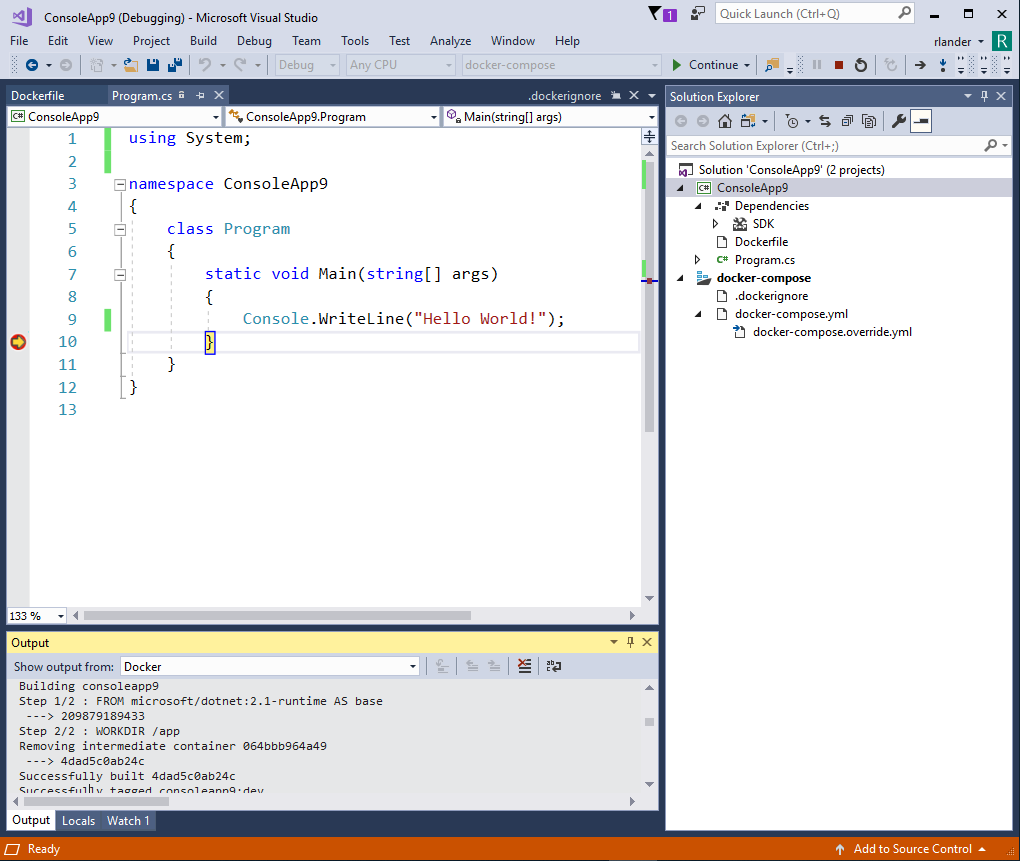The height and width of the screenshot is (861, 1020).
Task: Click the Save All icon
Action: [x=174, y=65]
